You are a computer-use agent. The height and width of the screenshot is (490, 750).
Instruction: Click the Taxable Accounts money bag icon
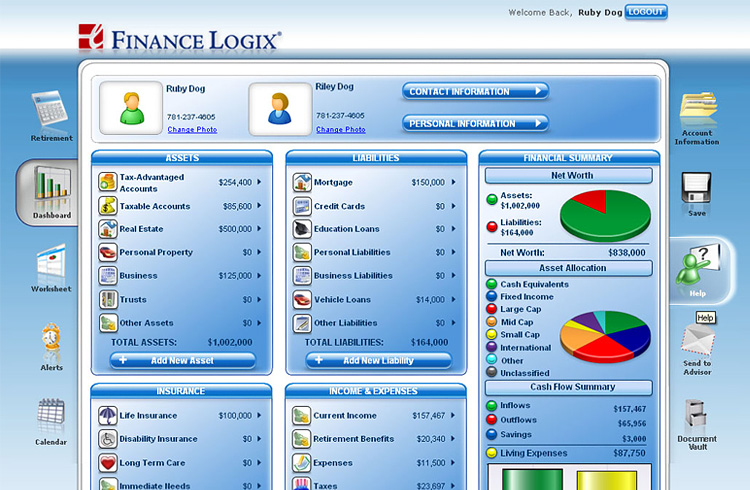pyautogui.click(x=108, y=206)
